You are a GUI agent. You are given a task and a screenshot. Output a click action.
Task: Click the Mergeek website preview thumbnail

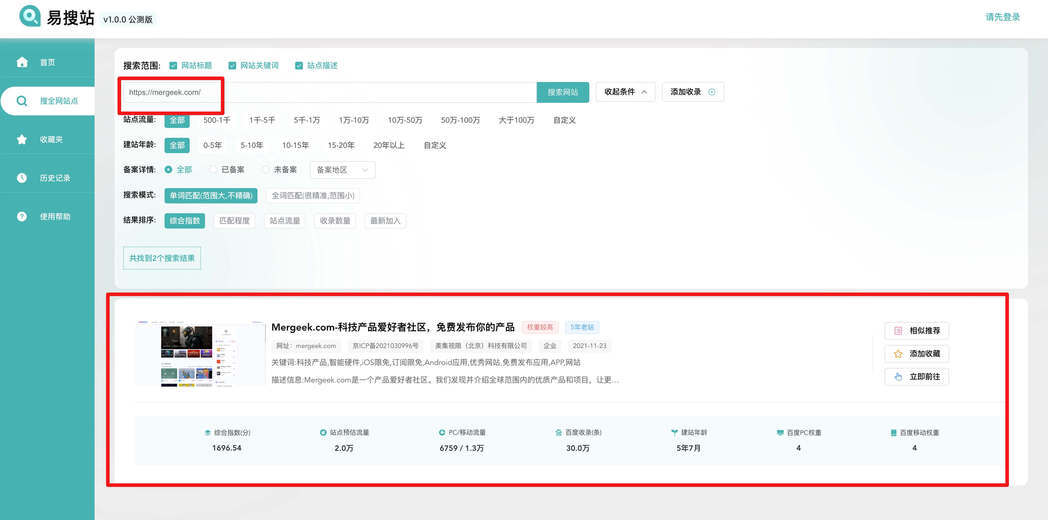click(x=201, y=354)
